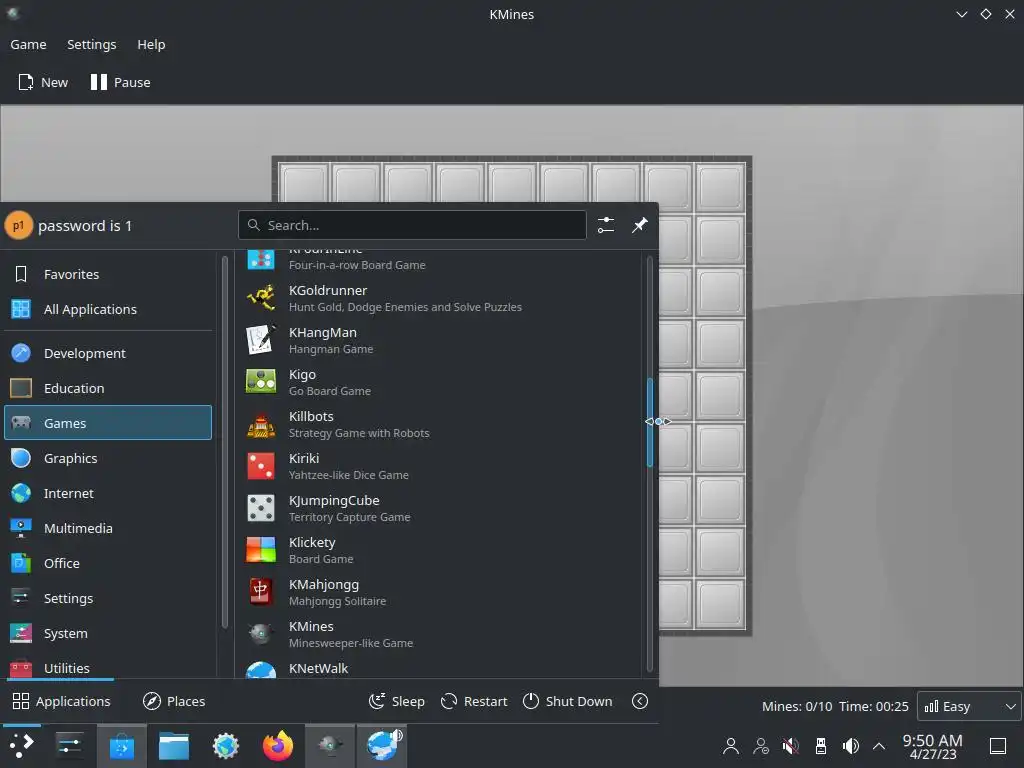The width and height of the screenshot is (1024, 768).
Task: Focus the launcher Search field
Action: (x=412, y=225)
